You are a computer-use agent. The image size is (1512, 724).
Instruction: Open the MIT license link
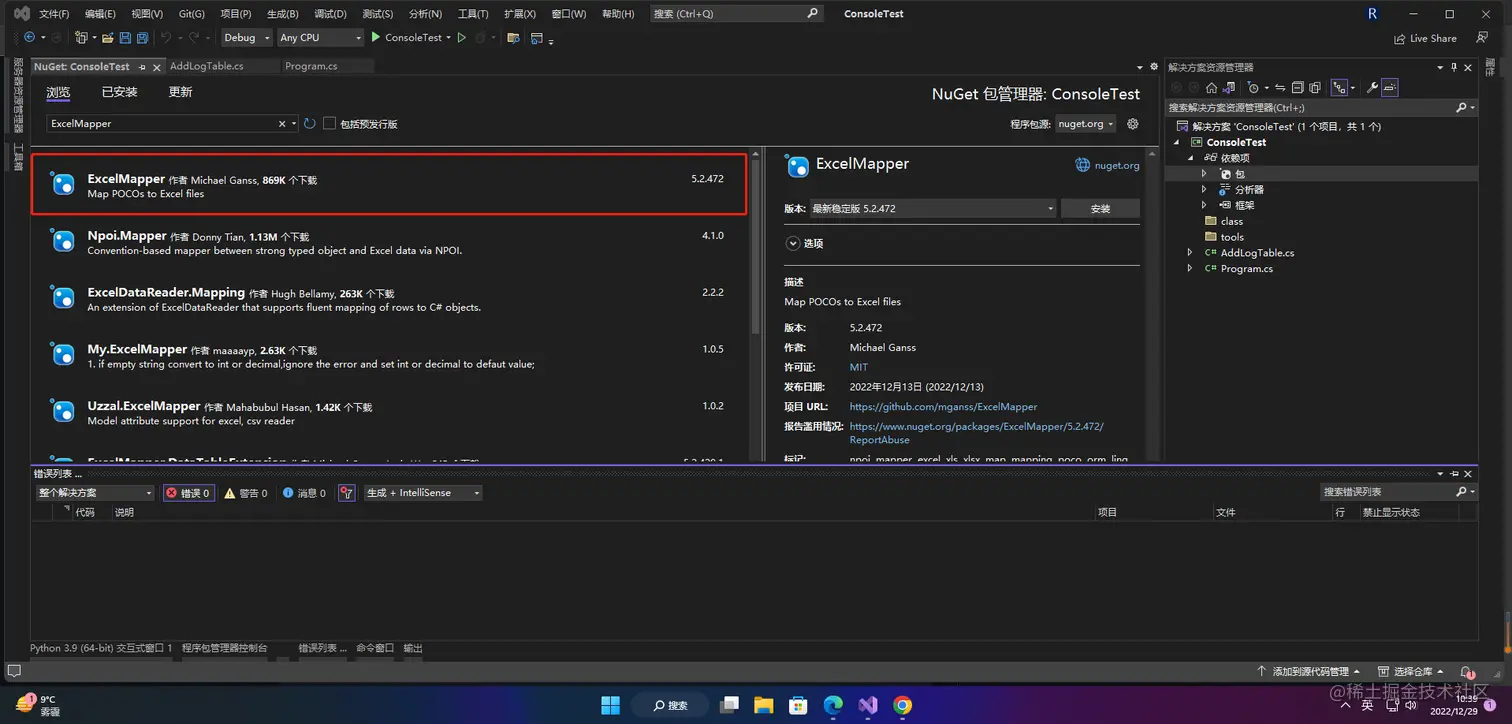(x=859, y=368)
